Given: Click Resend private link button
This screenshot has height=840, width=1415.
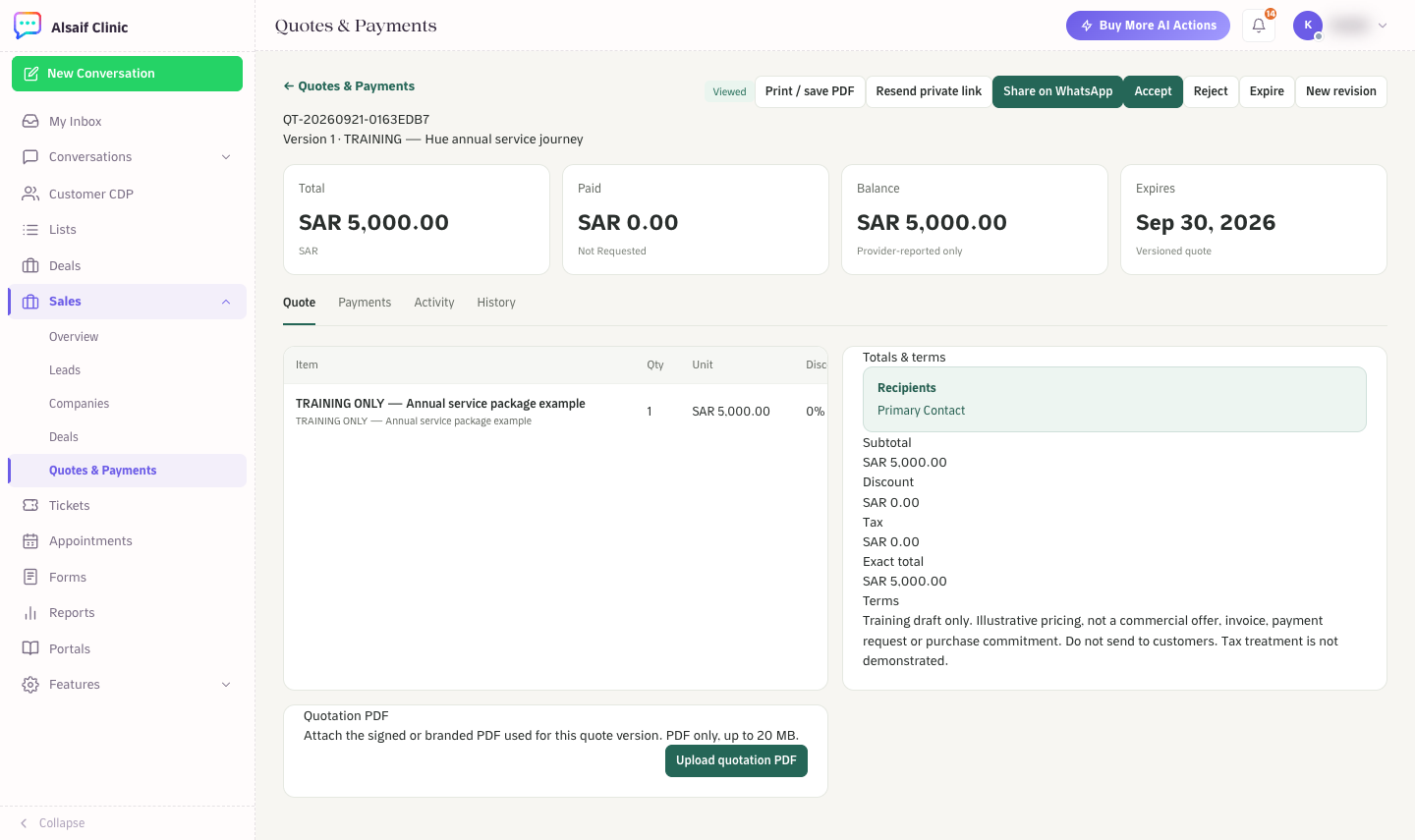Looking at the screenshot, I should tap(929, 91).
